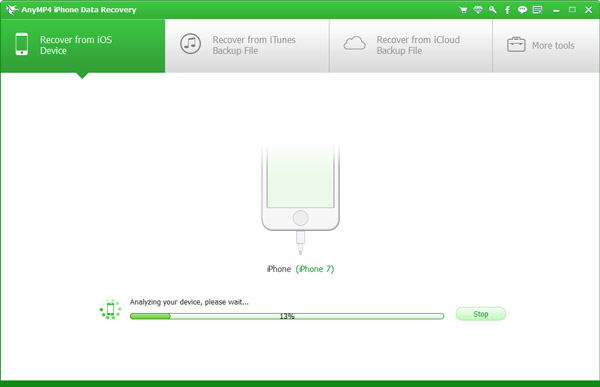Click the Analyzing your device status text

pyautogui.click(x=189, y=302)
